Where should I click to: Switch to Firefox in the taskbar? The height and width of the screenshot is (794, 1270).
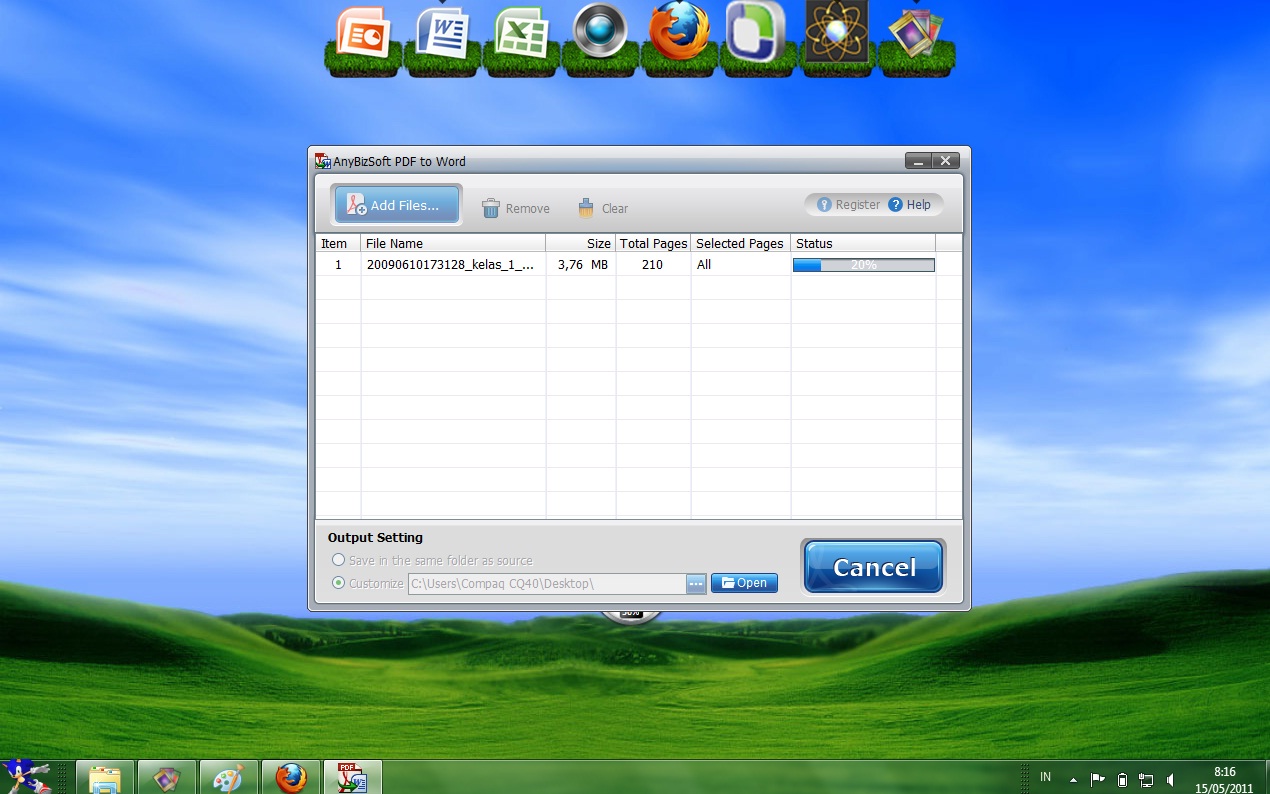pos(291,778)
